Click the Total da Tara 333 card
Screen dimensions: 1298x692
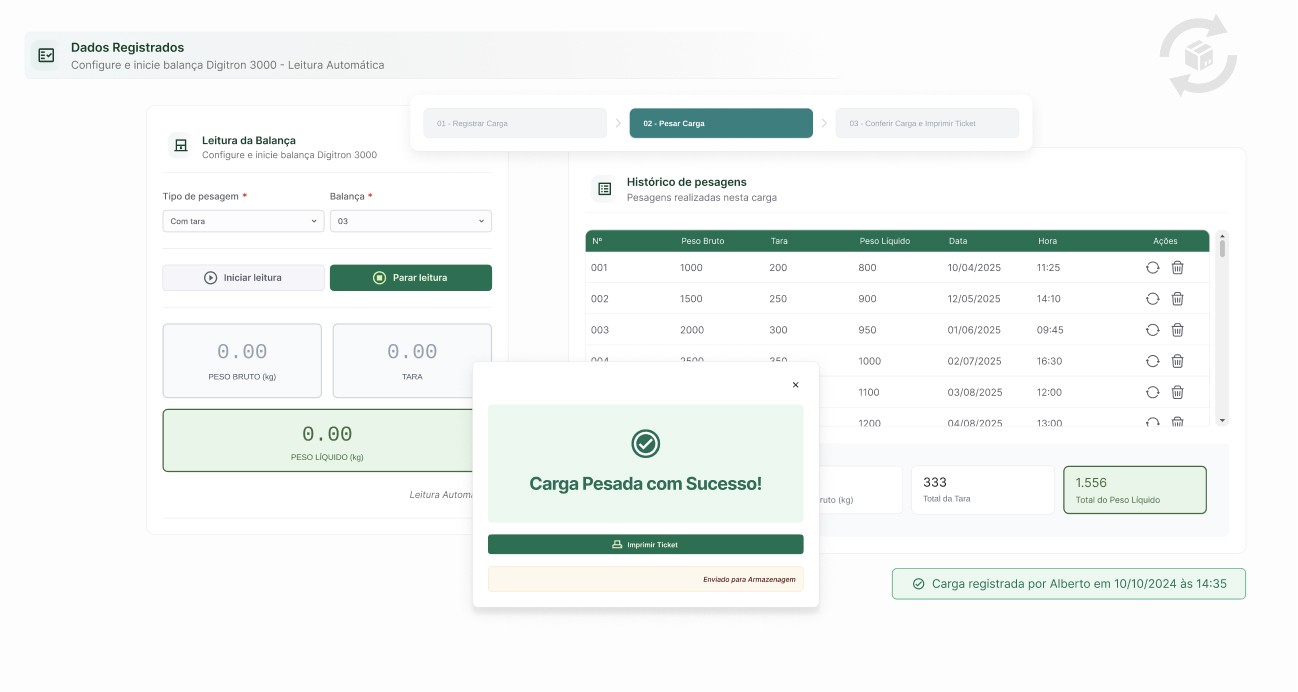[x=982, y=490]
